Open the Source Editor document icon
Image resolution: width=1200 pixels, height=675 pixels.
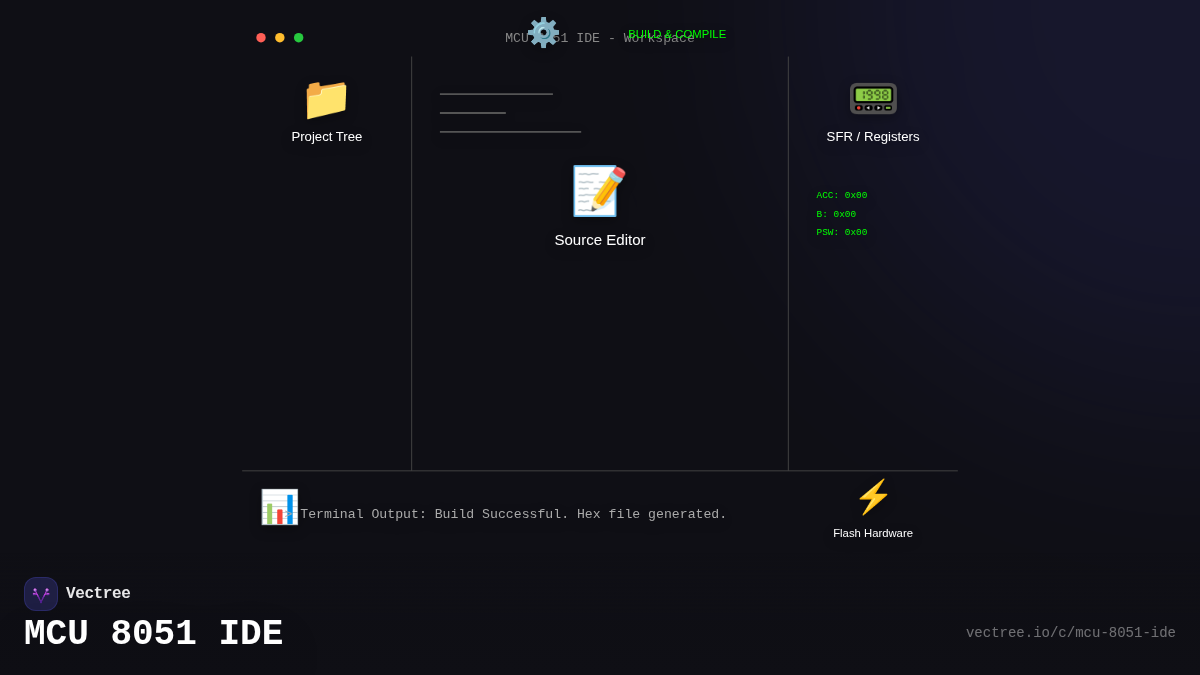point(599,190)
